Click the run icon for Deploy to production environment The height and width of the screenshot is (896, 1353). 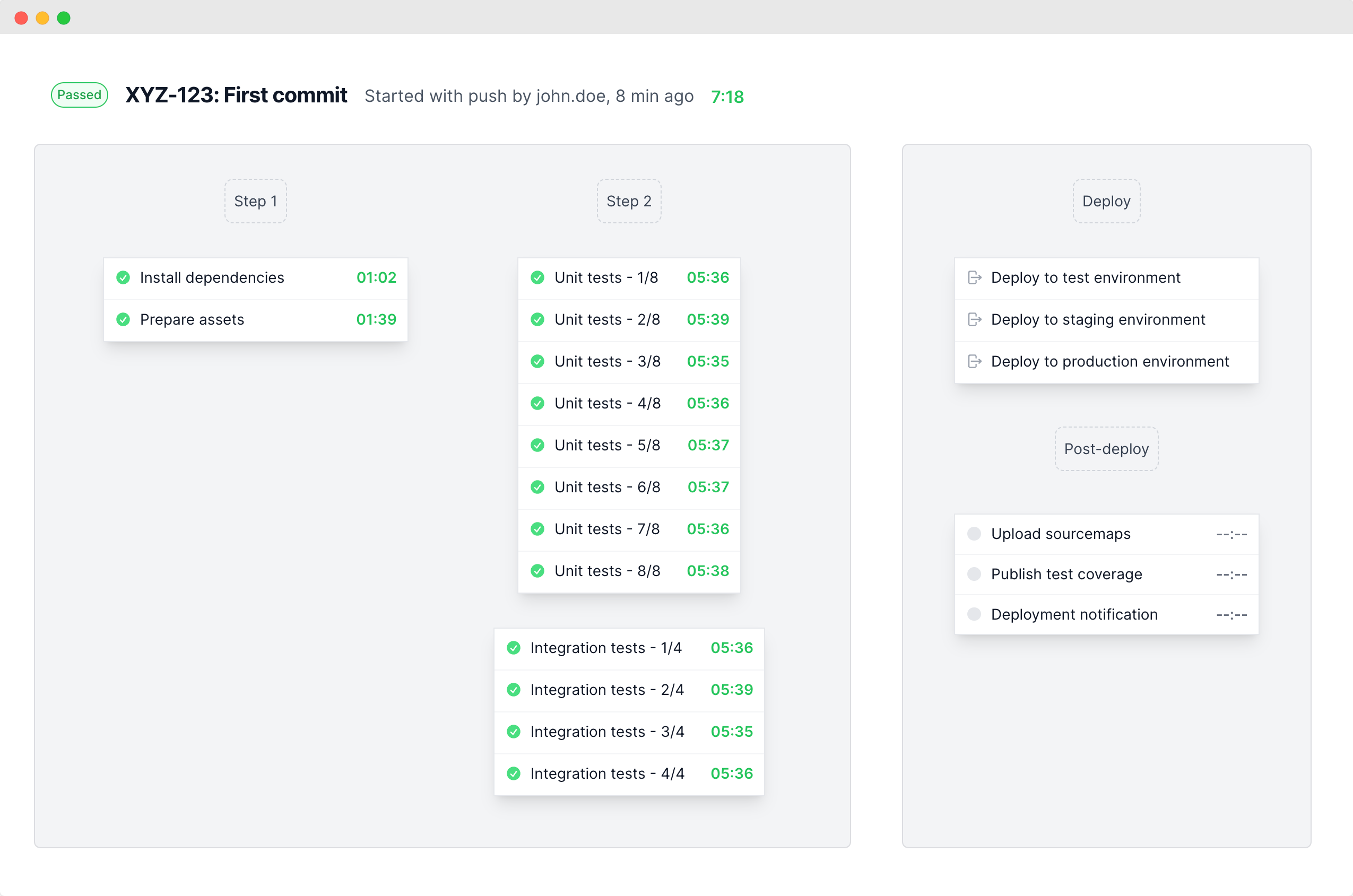click(974, 361)
